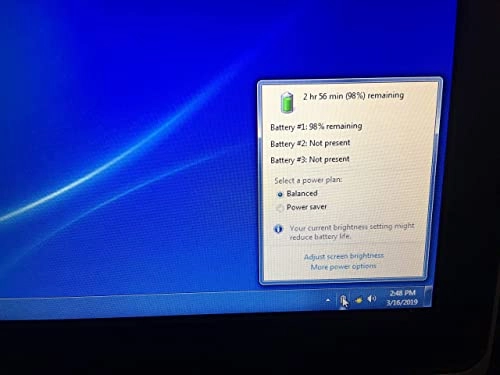Click the Show desktop button

point(428,296)
